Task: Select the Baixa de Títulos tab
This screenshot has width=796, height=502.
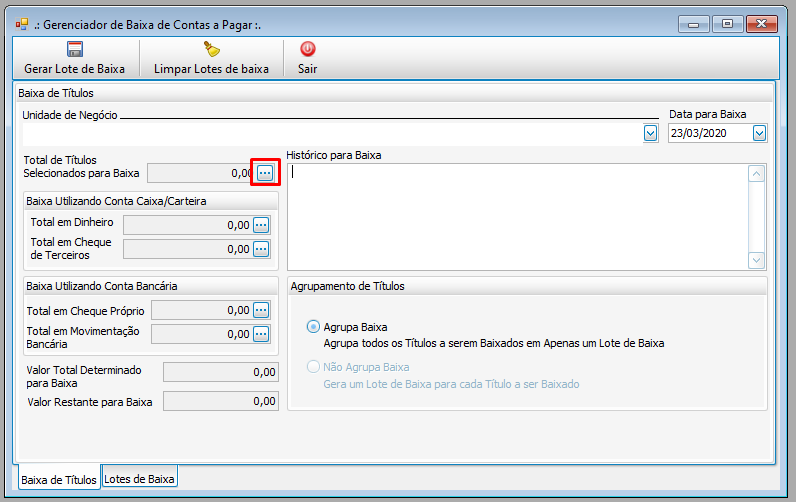Action: click(x=59, y=479)
